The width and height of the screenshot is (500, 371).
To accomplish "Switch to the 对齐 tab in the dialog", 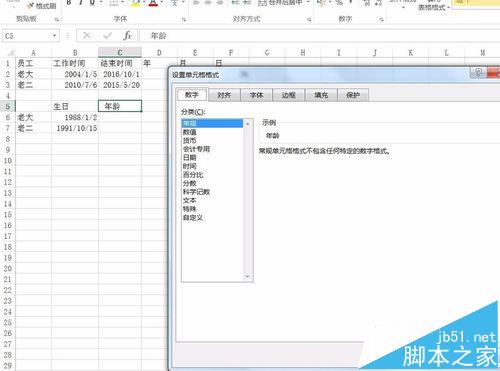I will coord(224,95).
